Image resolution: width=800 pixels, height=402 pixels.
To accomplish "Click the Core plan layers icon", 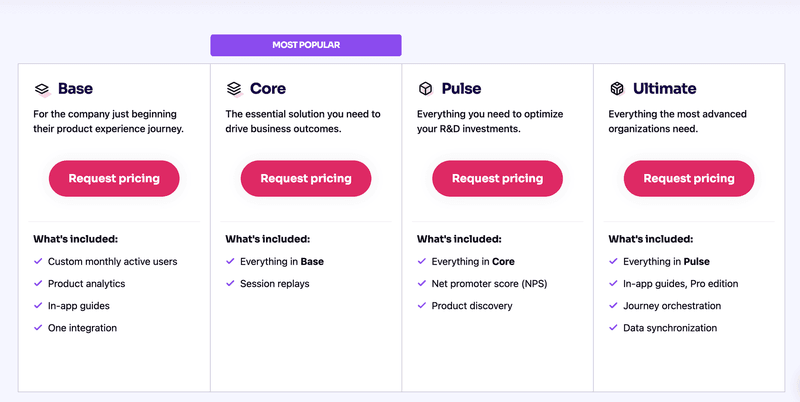I will coord(234,89).
